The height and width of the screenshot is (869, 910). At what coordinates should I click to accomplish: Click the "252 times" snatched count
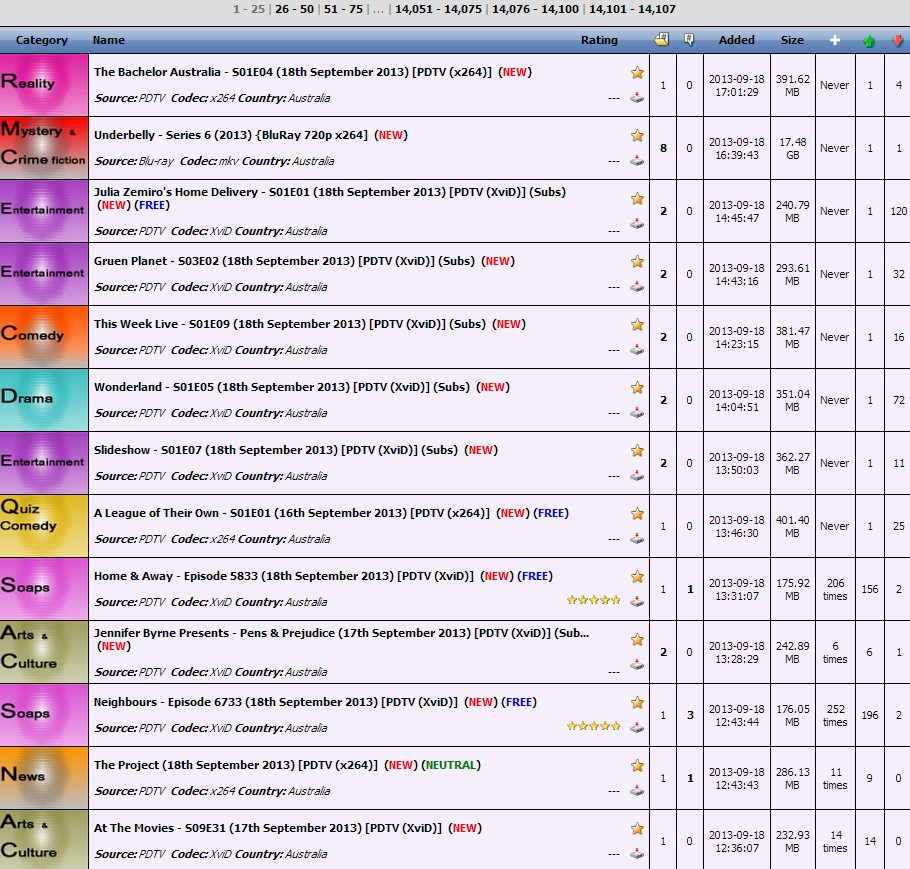835,715
